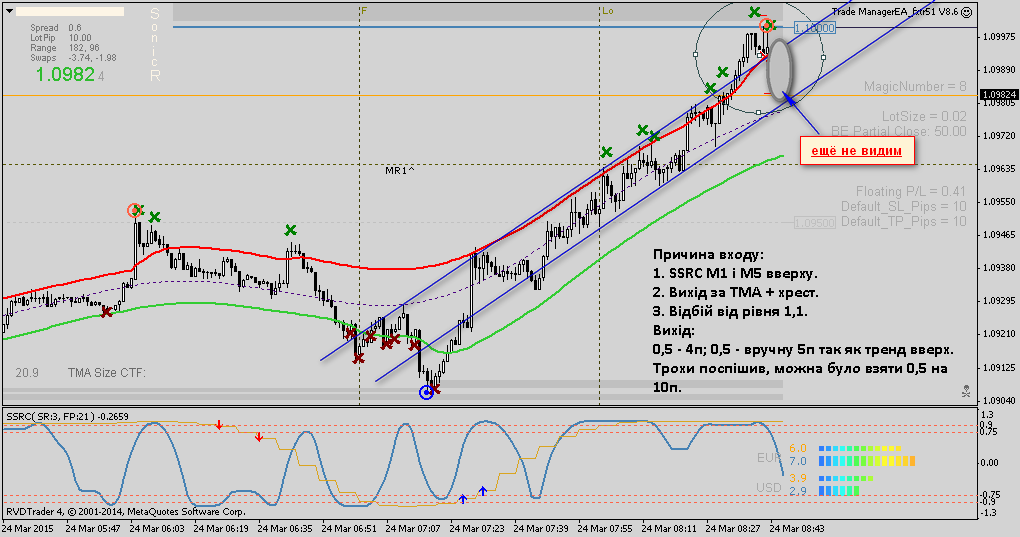This screenshot has width=1020, height=537.
Task: Click the USD 2.9 strength value
Action: (x=798, y=491)
